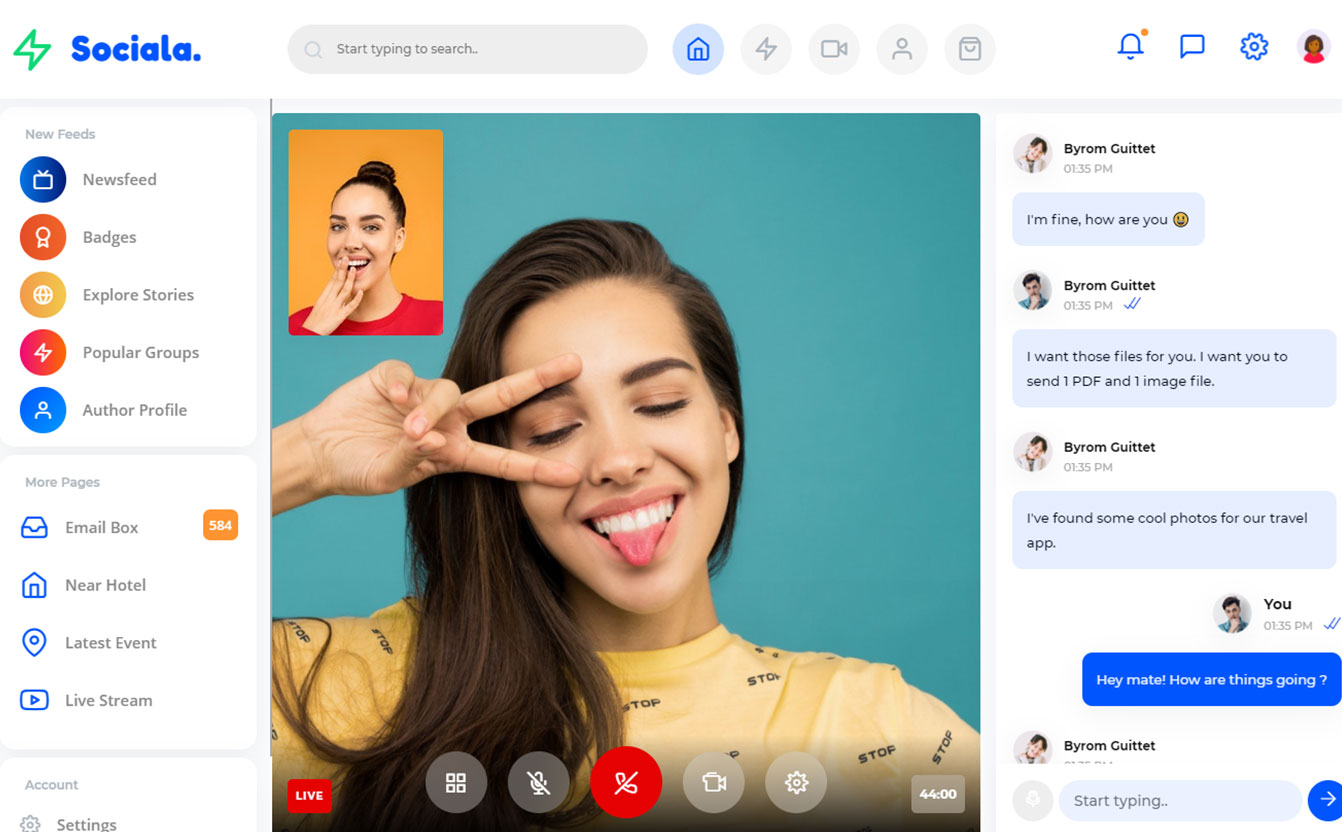Open the lightning bolt stories icon

point(766,49)
